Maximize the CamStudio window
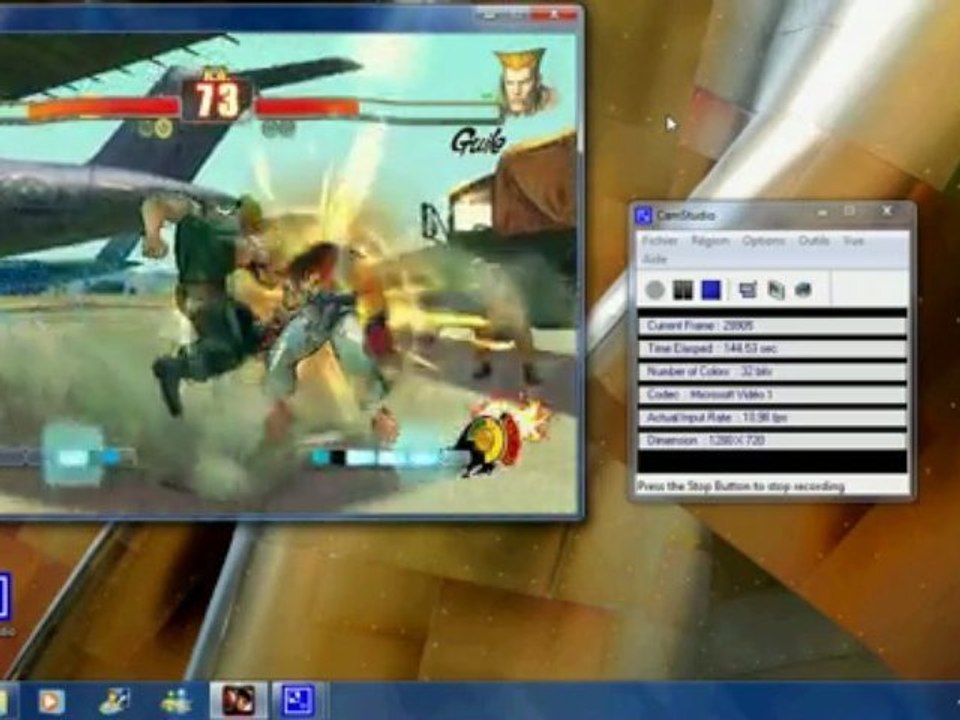 coord(850,211)
